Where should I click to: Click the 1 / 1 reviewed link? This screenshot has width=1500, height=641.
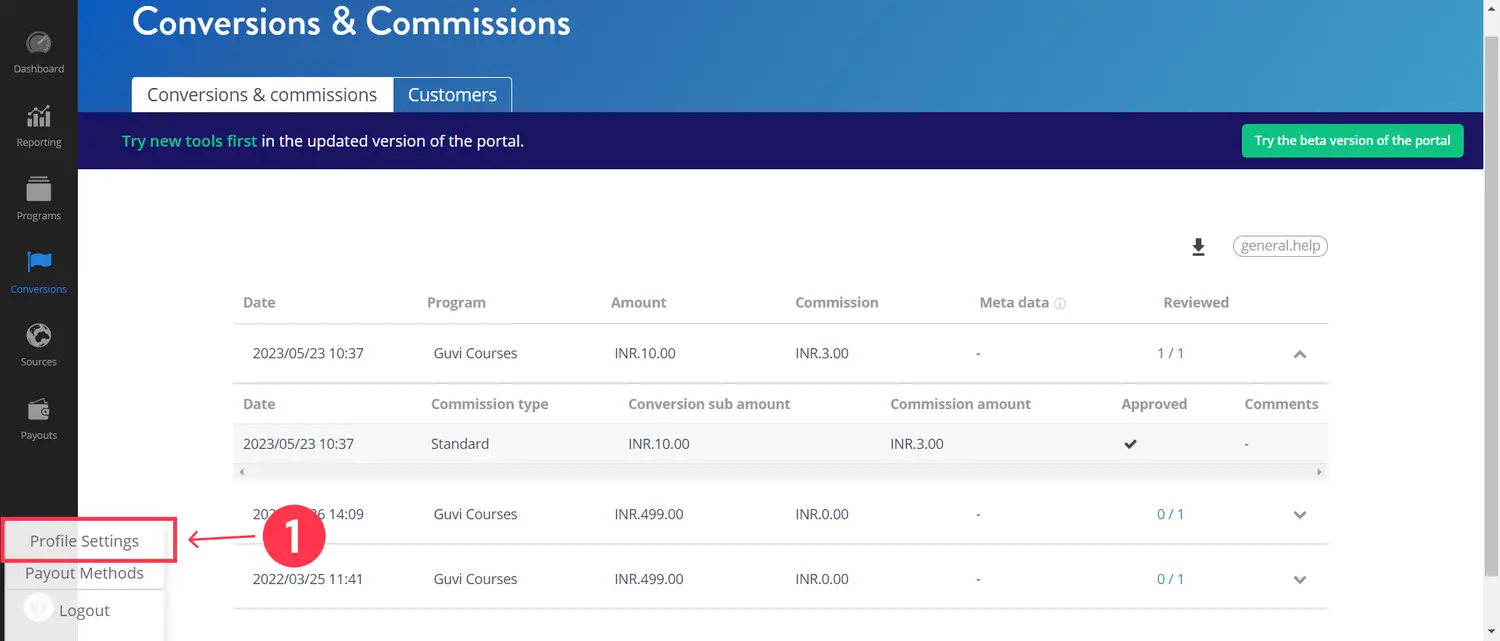(x=1170, y=353)
